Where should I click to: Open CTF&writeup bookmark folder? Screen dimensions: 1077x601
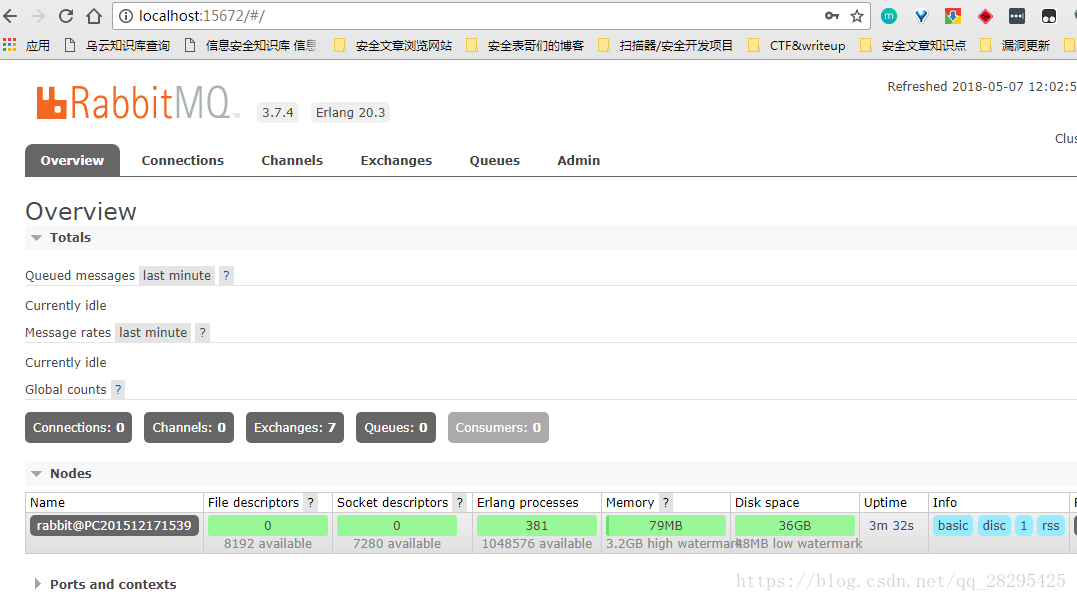click(x=797, y=45)
